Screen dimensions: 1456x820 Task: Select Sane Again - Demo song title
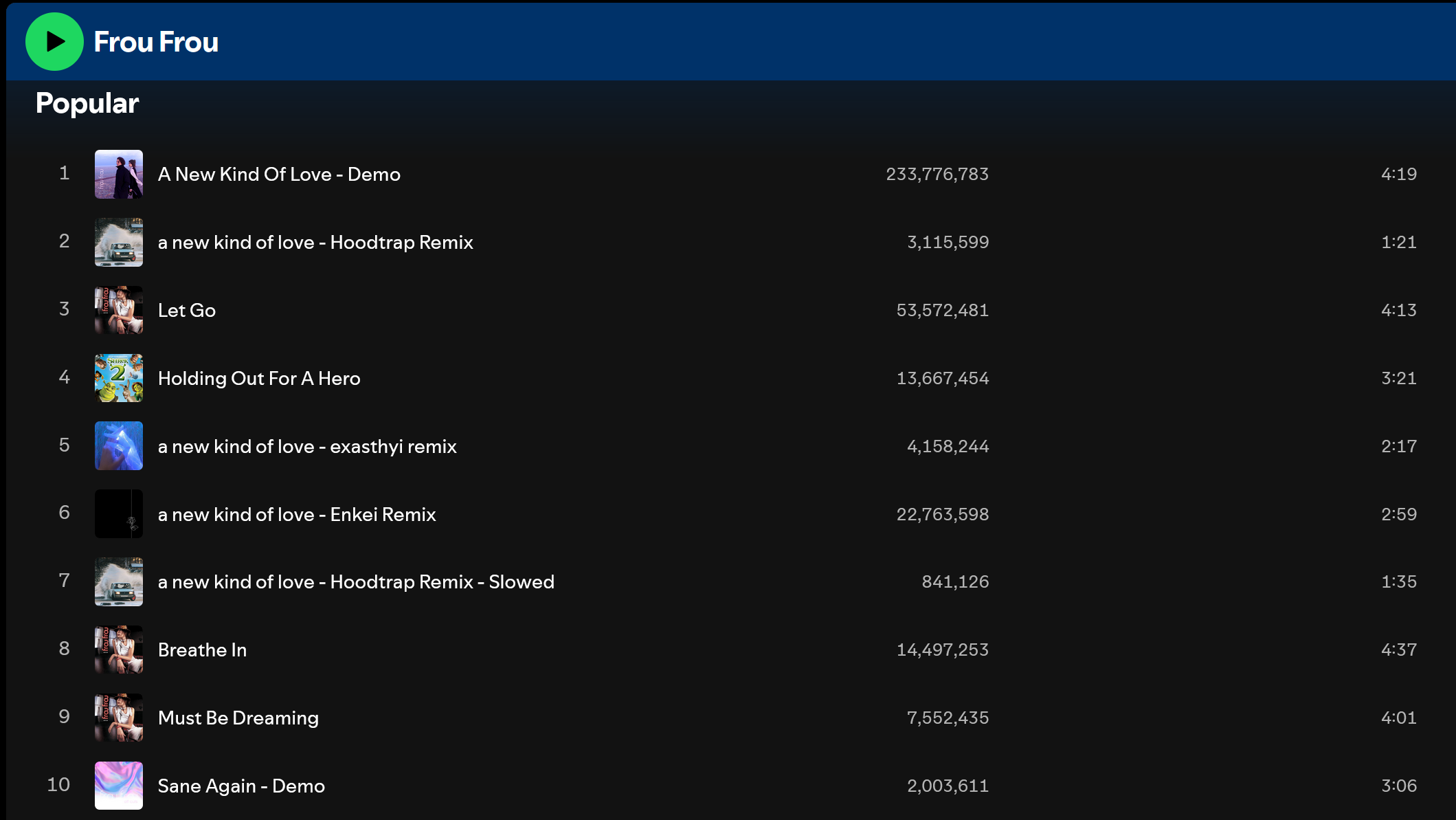point(241,786)
